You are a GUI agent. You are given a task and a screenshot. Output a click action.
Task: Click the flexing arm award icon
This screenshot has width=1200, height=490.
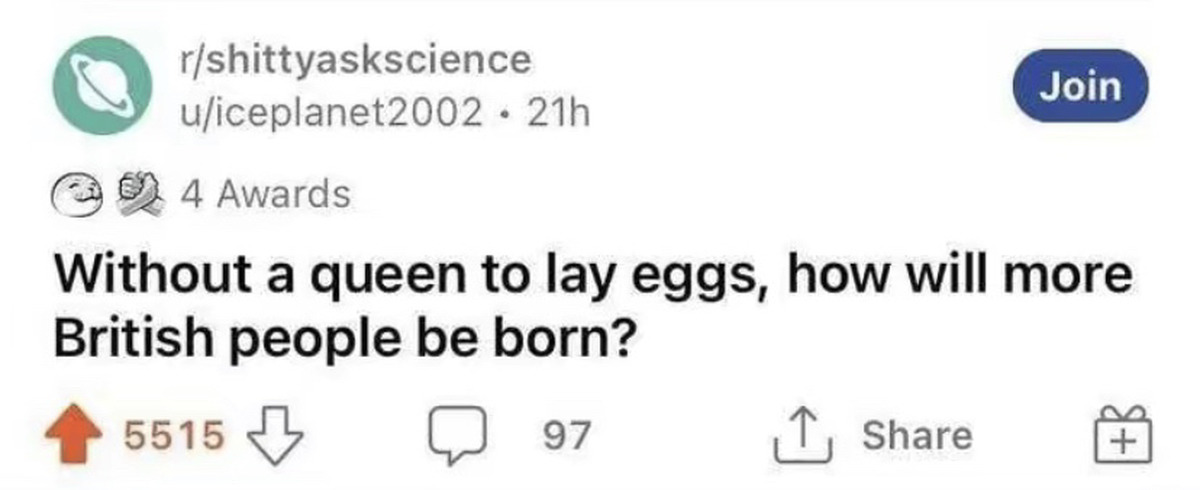[x=135, y=193]
